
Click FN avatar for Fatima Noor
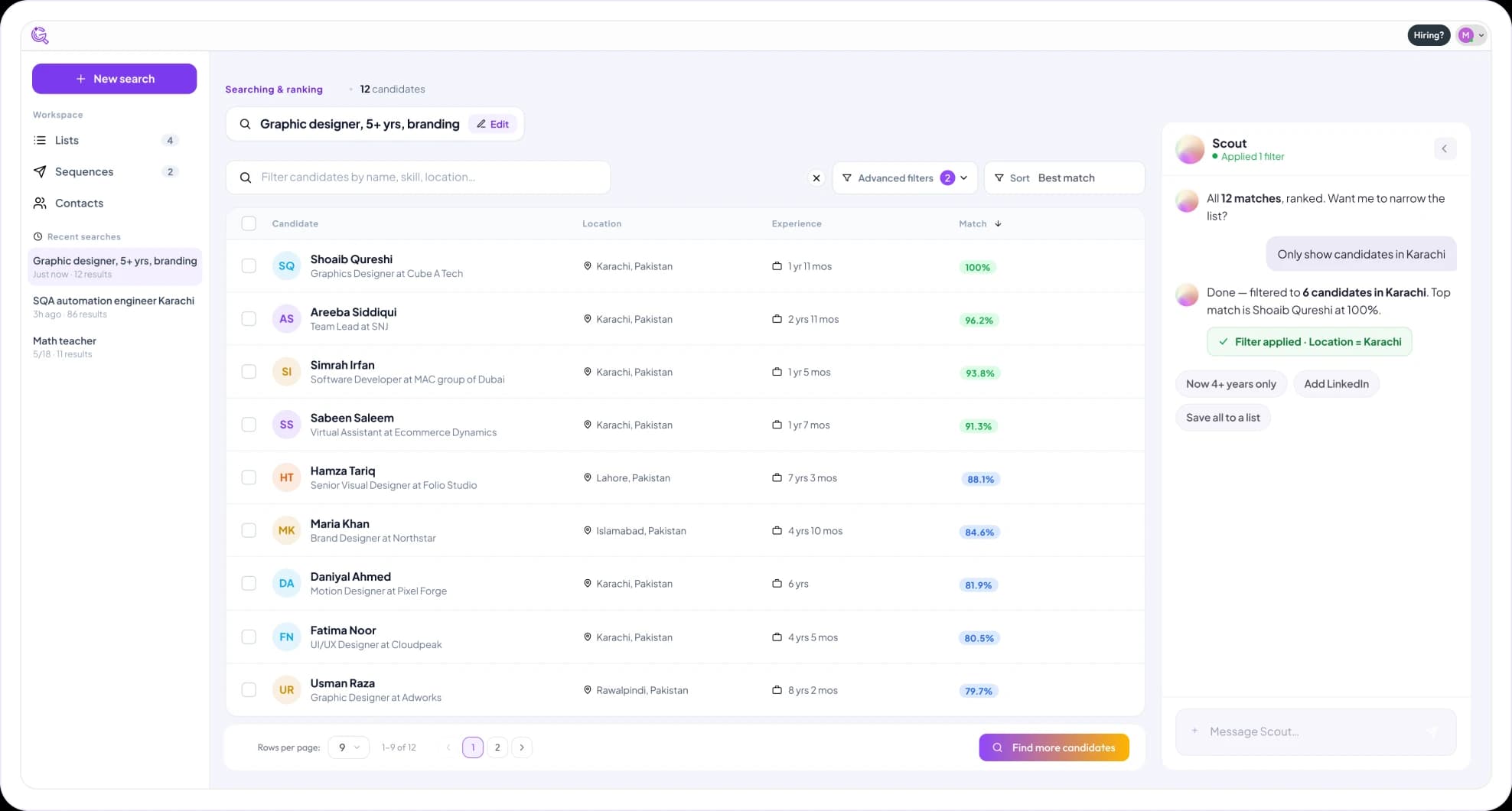(x=286, y=637)
